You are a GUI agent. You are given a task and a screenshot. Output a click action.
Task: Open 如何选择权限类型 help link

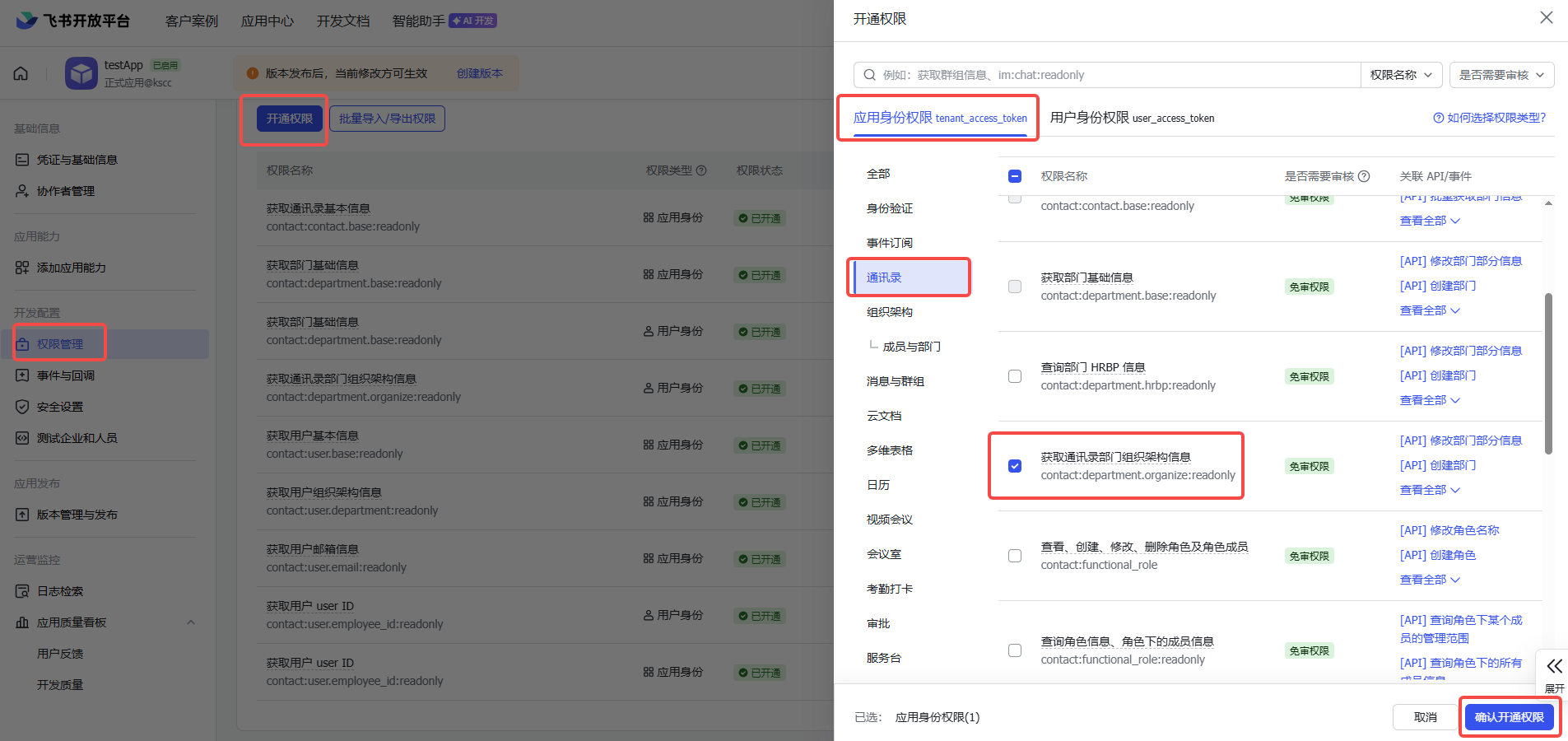[x=1490, y=118]
